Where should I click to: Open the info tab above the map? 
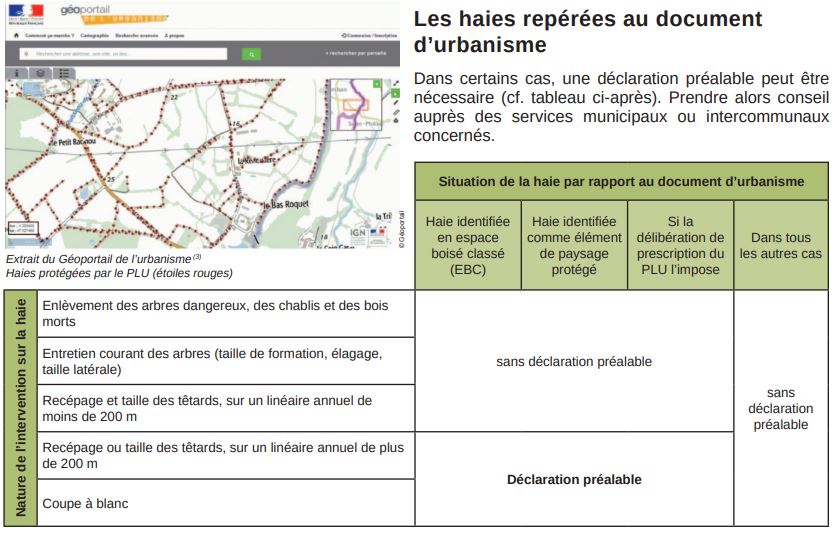click(17, 73)
